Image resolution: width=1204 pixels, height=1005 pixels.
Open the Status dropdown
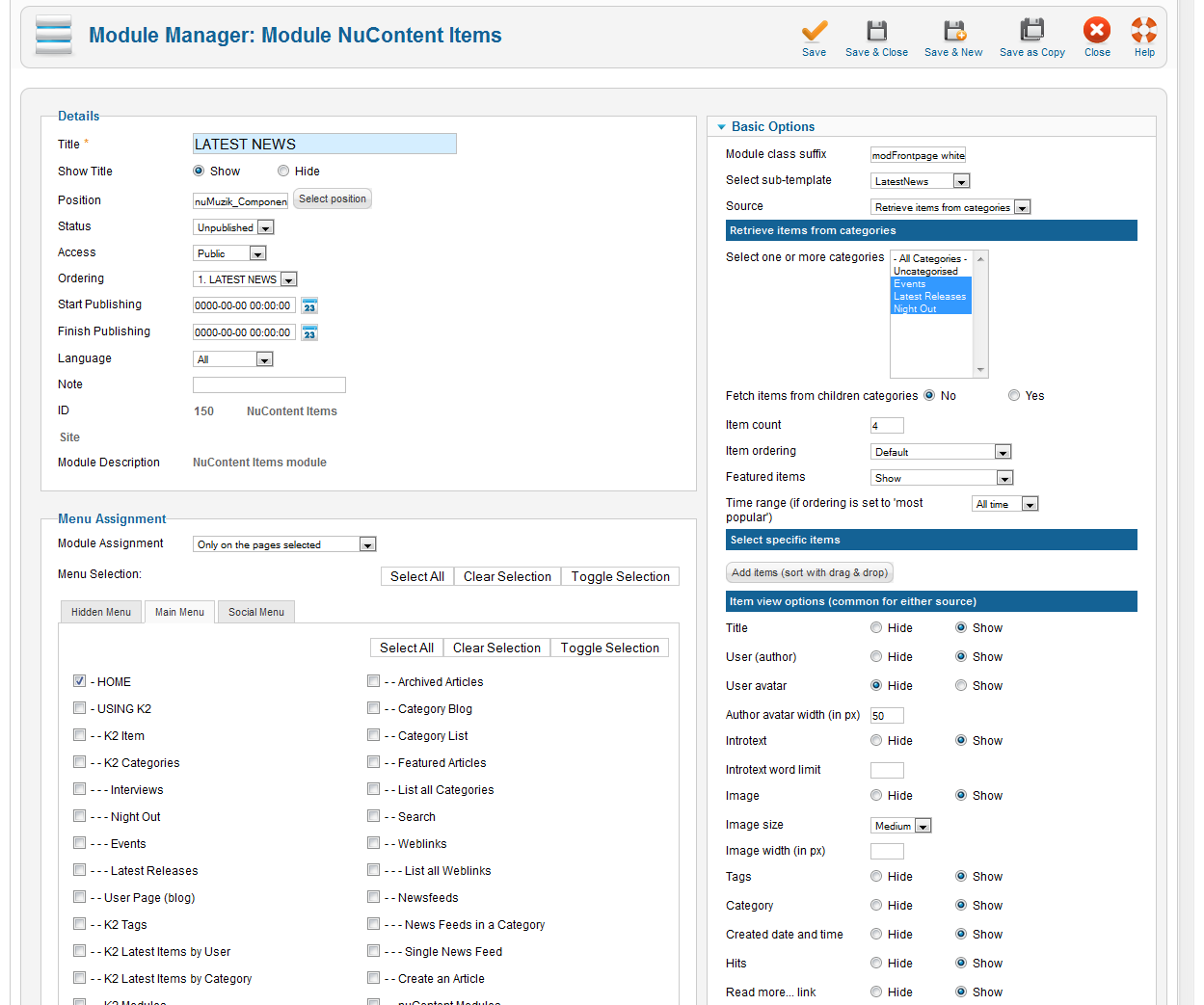[x=233, y=227]
